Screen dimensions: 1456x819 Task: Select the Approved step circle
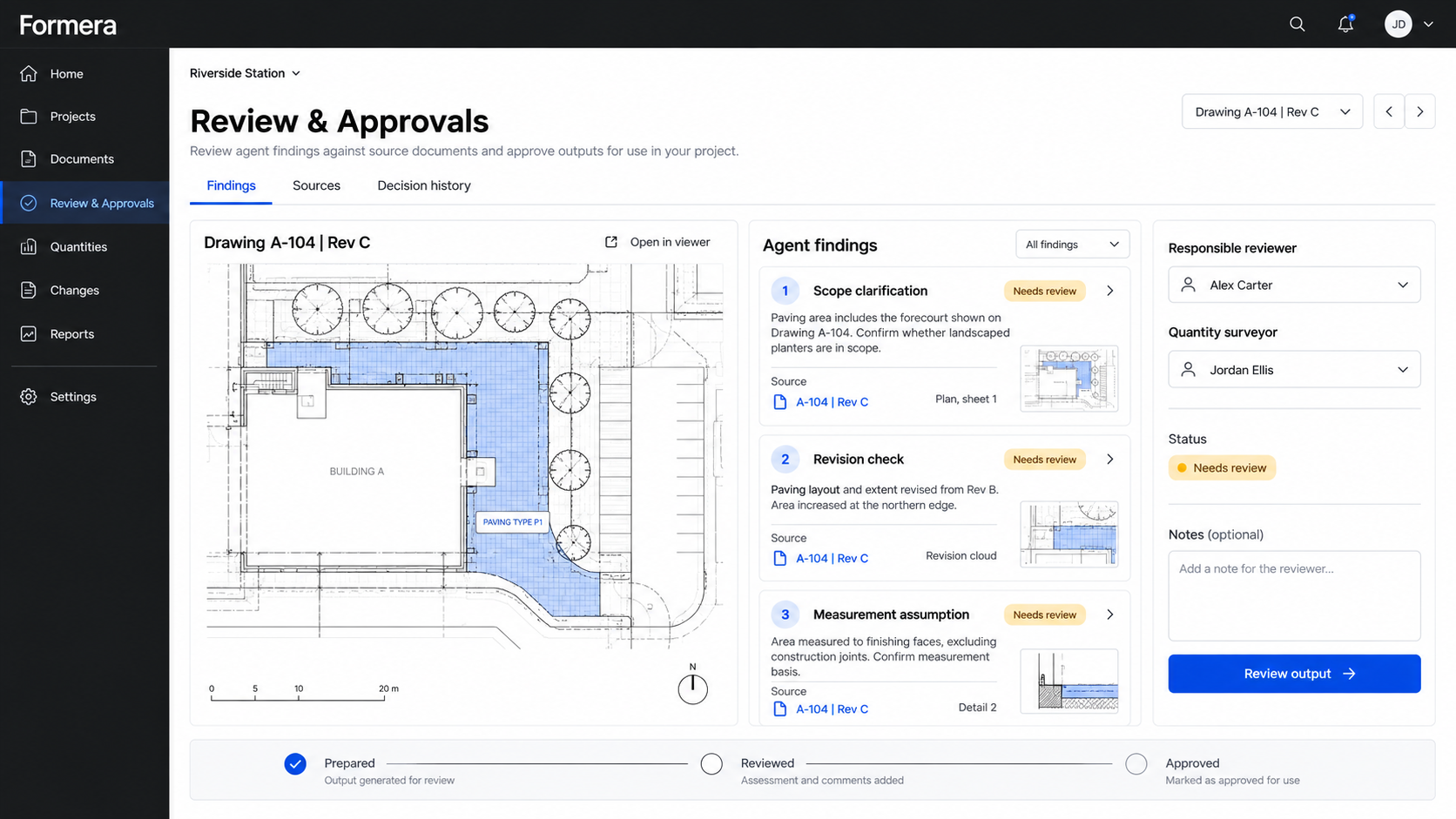1136,764
